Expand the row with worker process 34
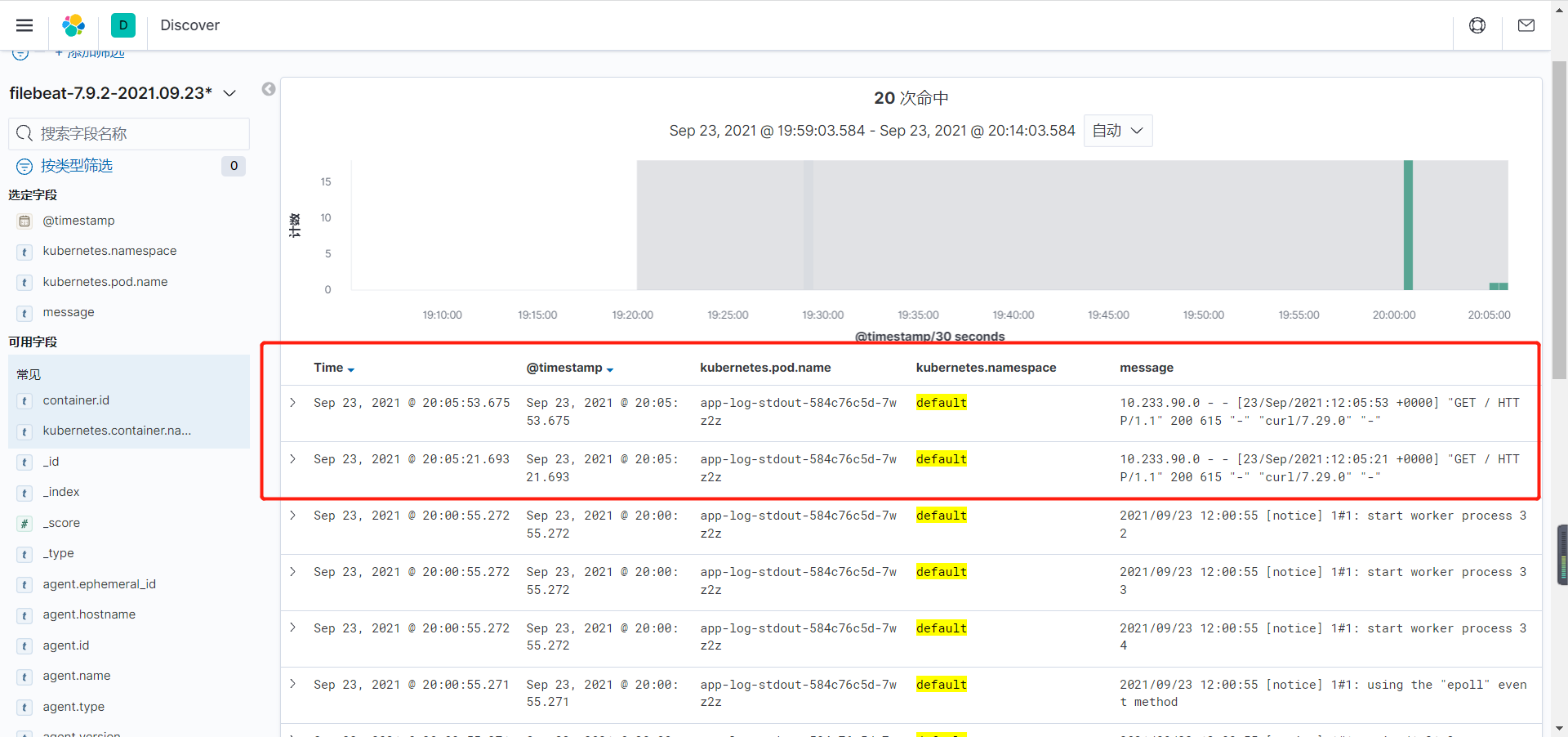 coord(292,628)
